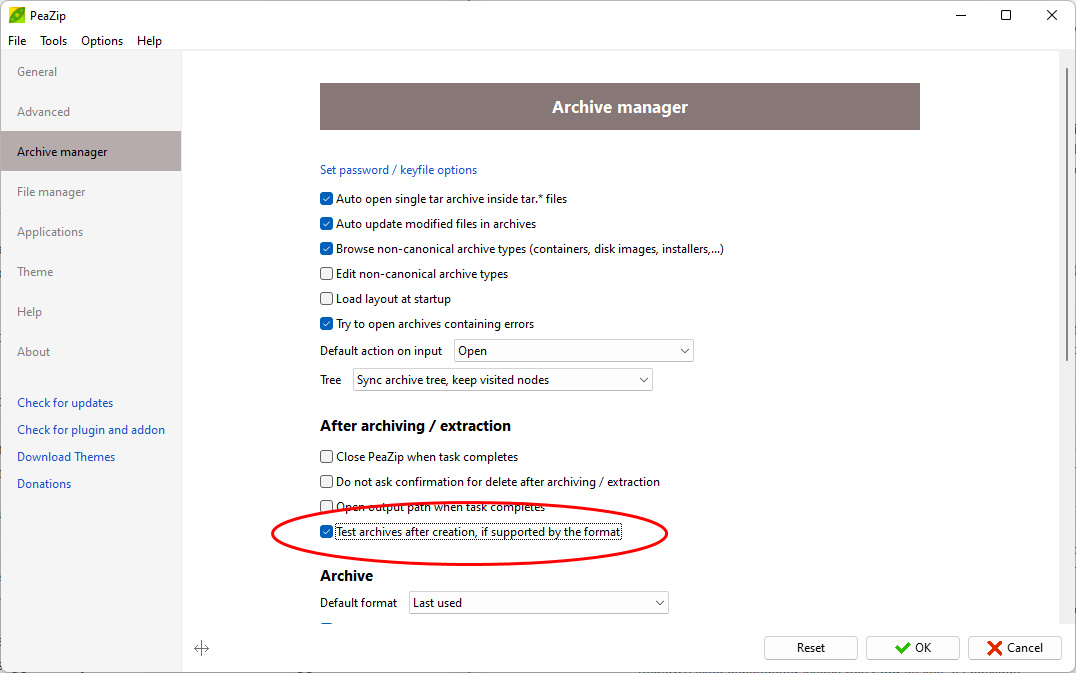1076x673 pixels.
Task: Click the PeaZip logo in title bar
Action: point(16,15)
